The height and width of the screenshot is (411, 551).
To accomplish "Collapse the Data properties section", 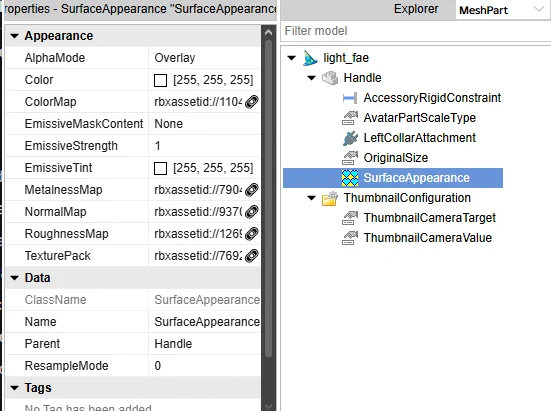I will point(14,278).
